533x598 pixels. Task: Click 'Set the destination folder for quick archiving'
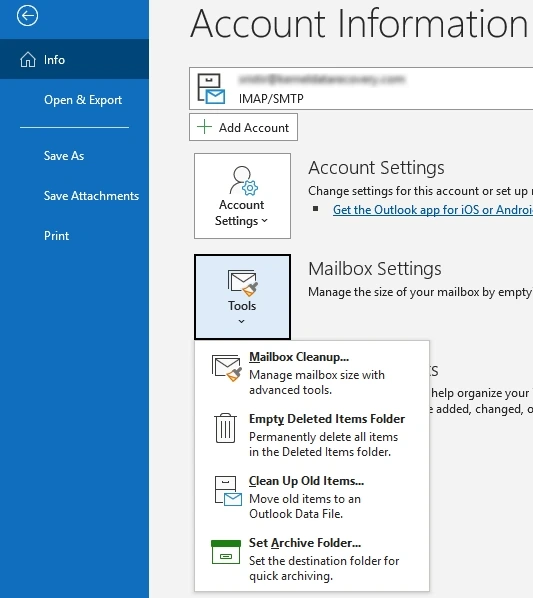(x=324, y=568)
